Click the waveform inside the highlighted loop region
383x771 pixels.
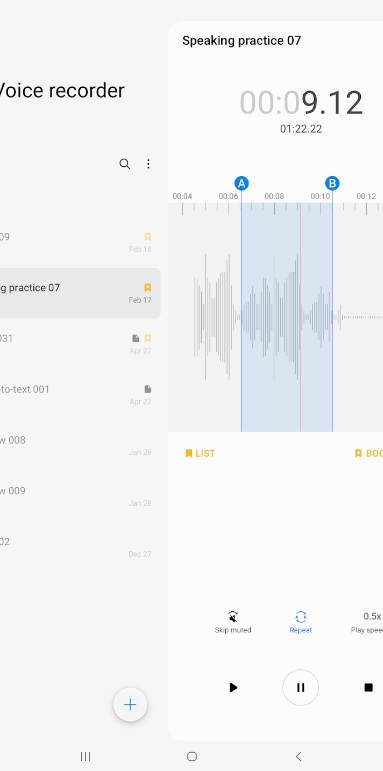(287, 317)
